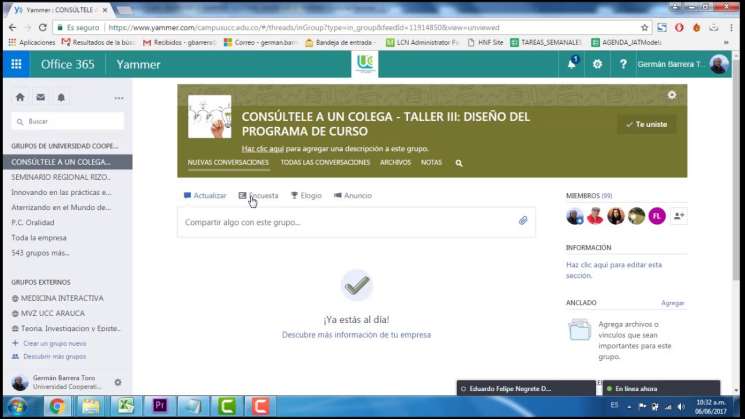Viewport: 745px width, 419px height.
Task: Select the Anuncio post type
Action: point(353,196)
